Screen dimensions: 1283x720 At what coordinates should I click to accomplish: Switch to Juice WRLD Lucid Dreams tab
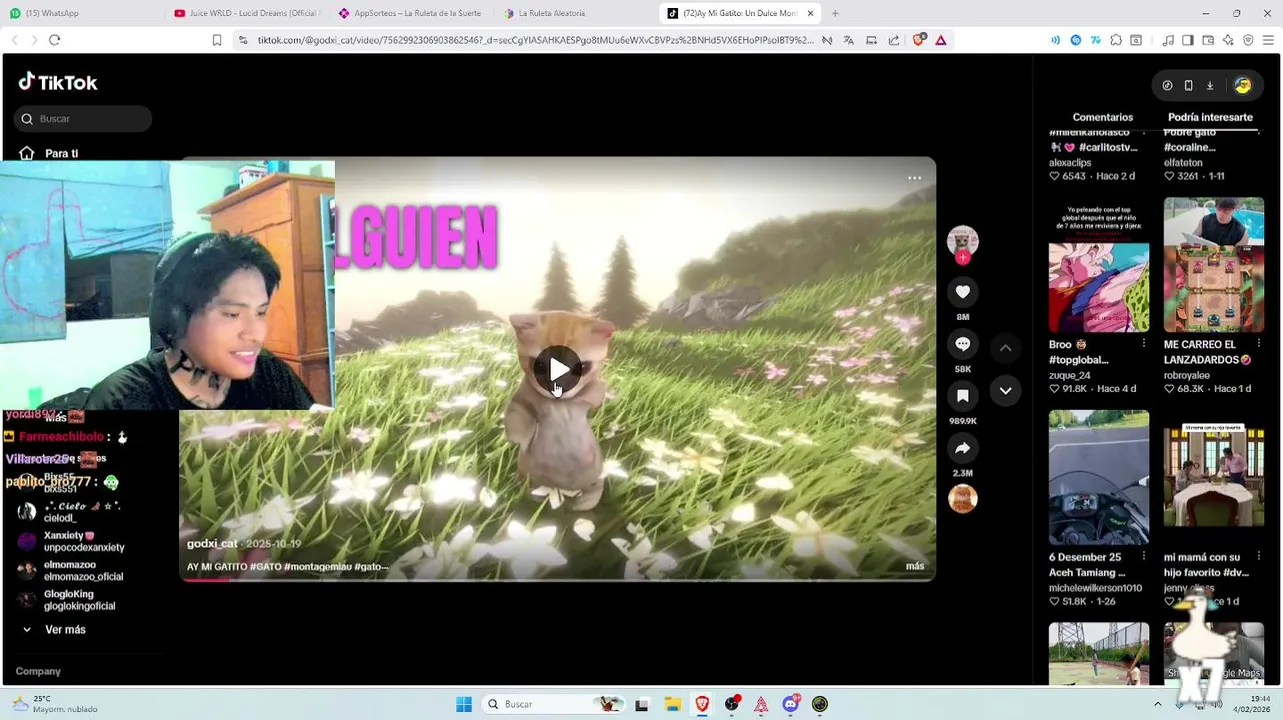pyautogui.click(x=247, y=13)
